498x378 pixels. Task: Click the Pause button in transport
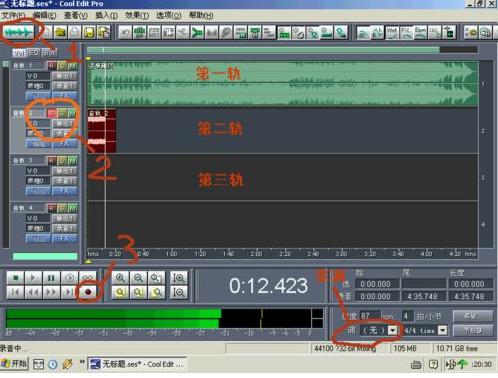51,277
